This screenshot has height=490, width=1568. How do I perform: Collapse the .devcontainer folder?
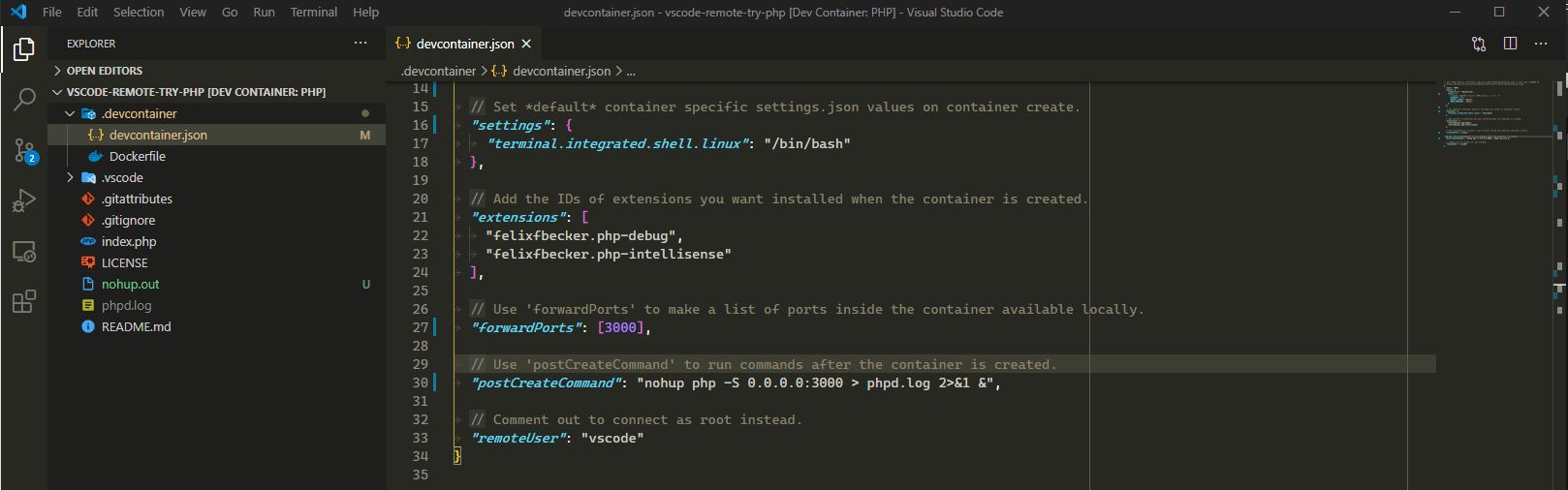point(70,113)
